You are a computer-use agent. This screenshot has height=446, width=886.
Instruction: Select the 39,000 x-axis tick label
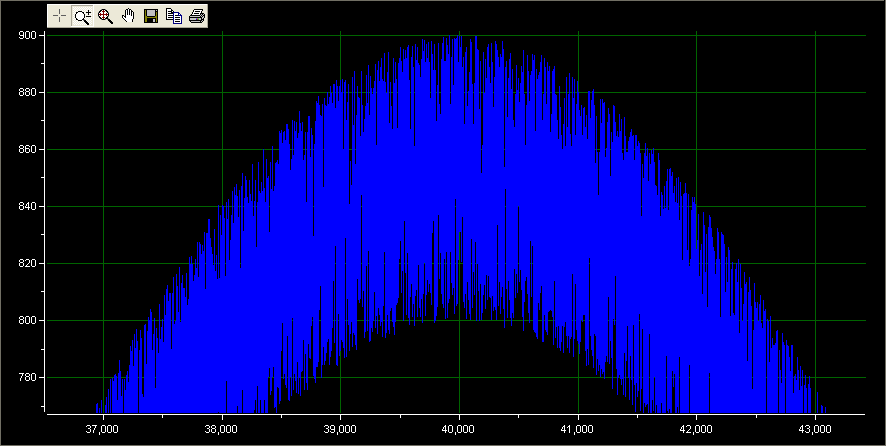[340, 429]
